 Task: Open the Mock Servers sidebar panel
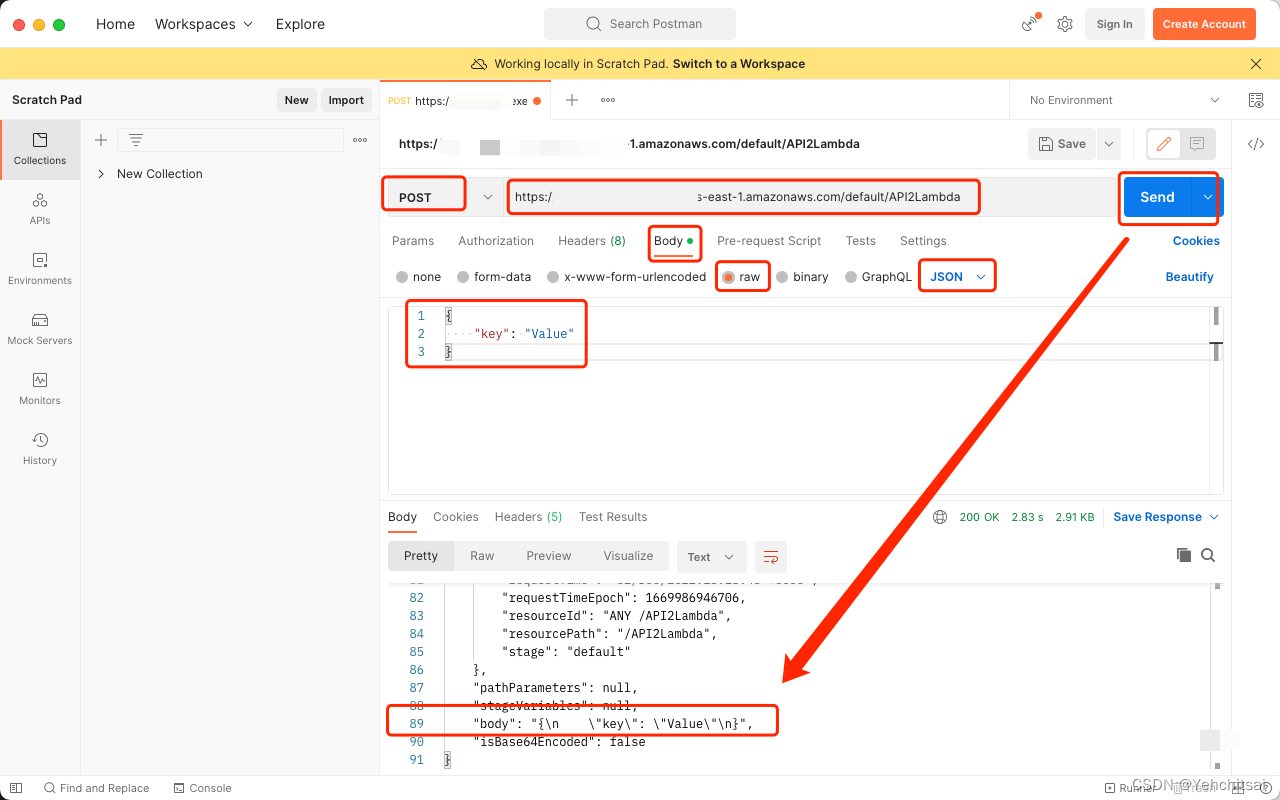[x=40, y=329]
